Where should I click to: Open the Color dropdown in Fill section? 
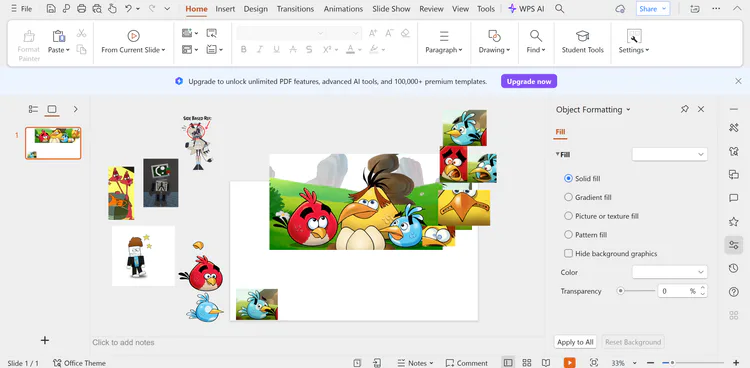669,272
